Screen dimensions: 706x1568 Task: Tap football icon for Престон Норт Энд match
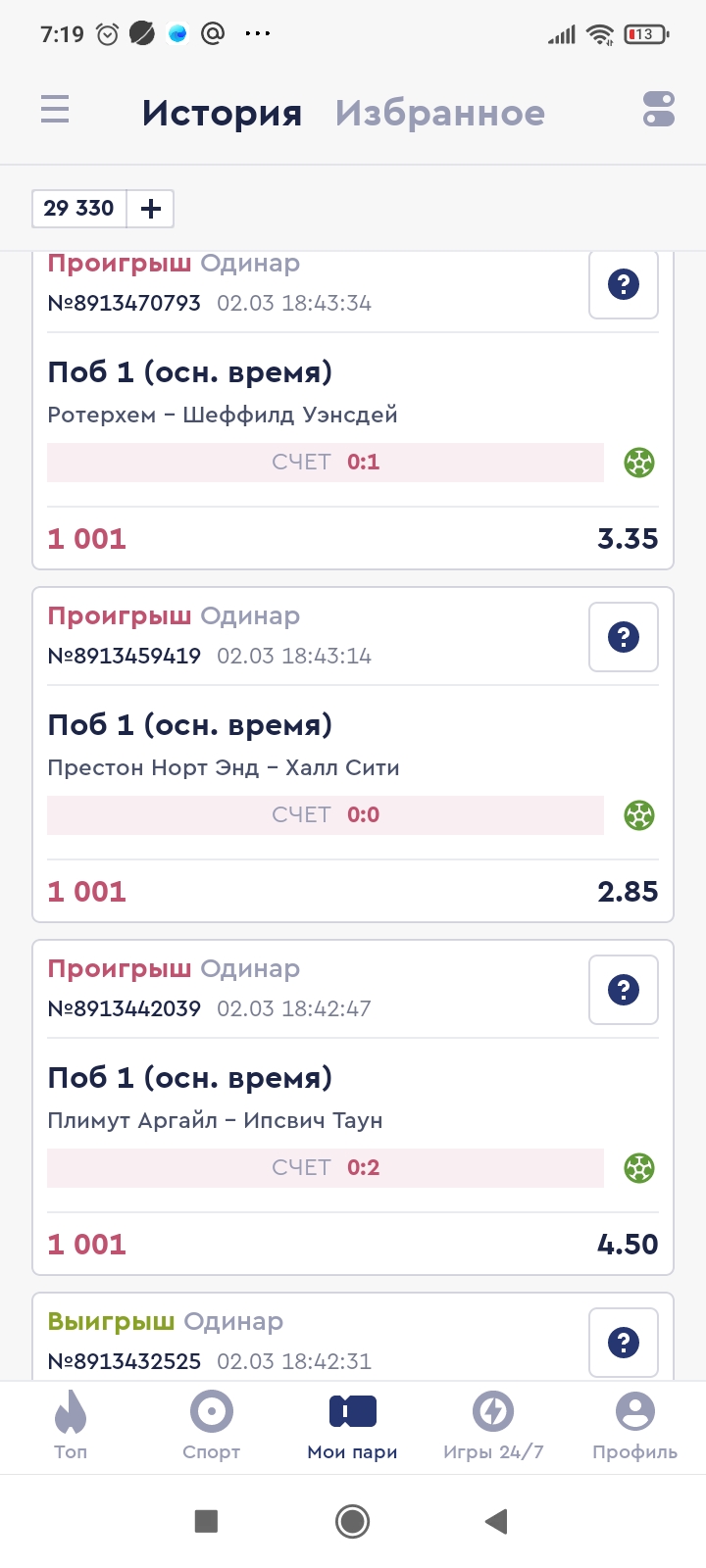(x=639, y=815)
